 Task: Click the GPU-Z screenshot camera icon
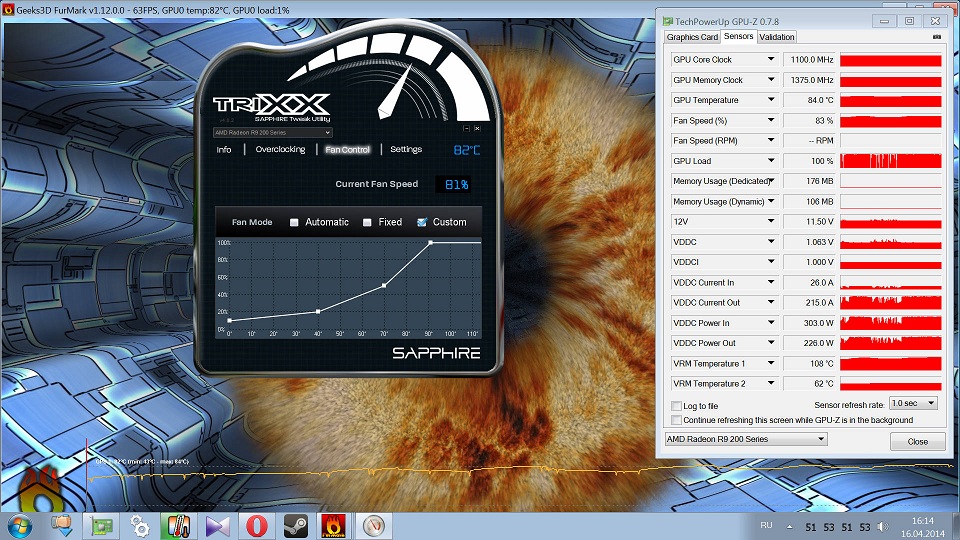pyautogui.click(x=936, y=37)
